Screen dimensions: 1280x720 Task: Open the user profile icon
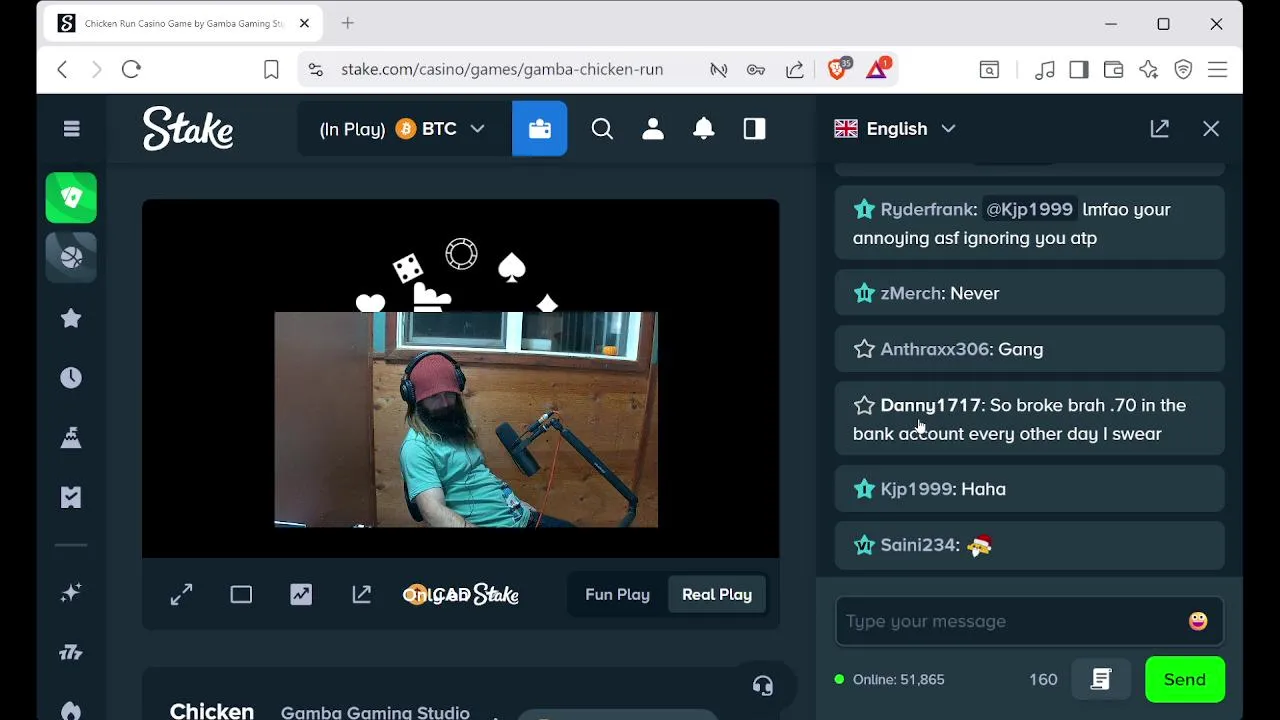[653, 129]
